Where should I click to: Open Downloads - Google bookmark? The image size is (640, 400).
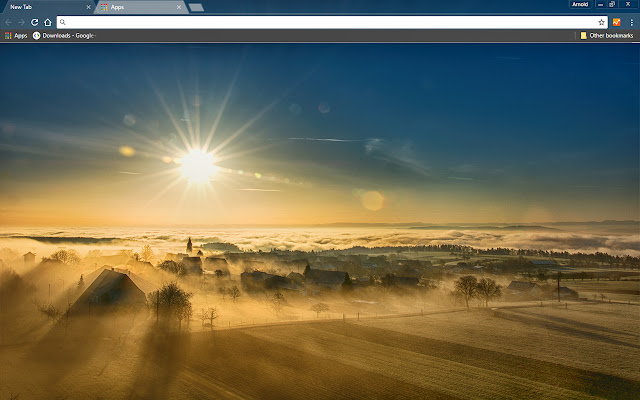coord(64,36)
